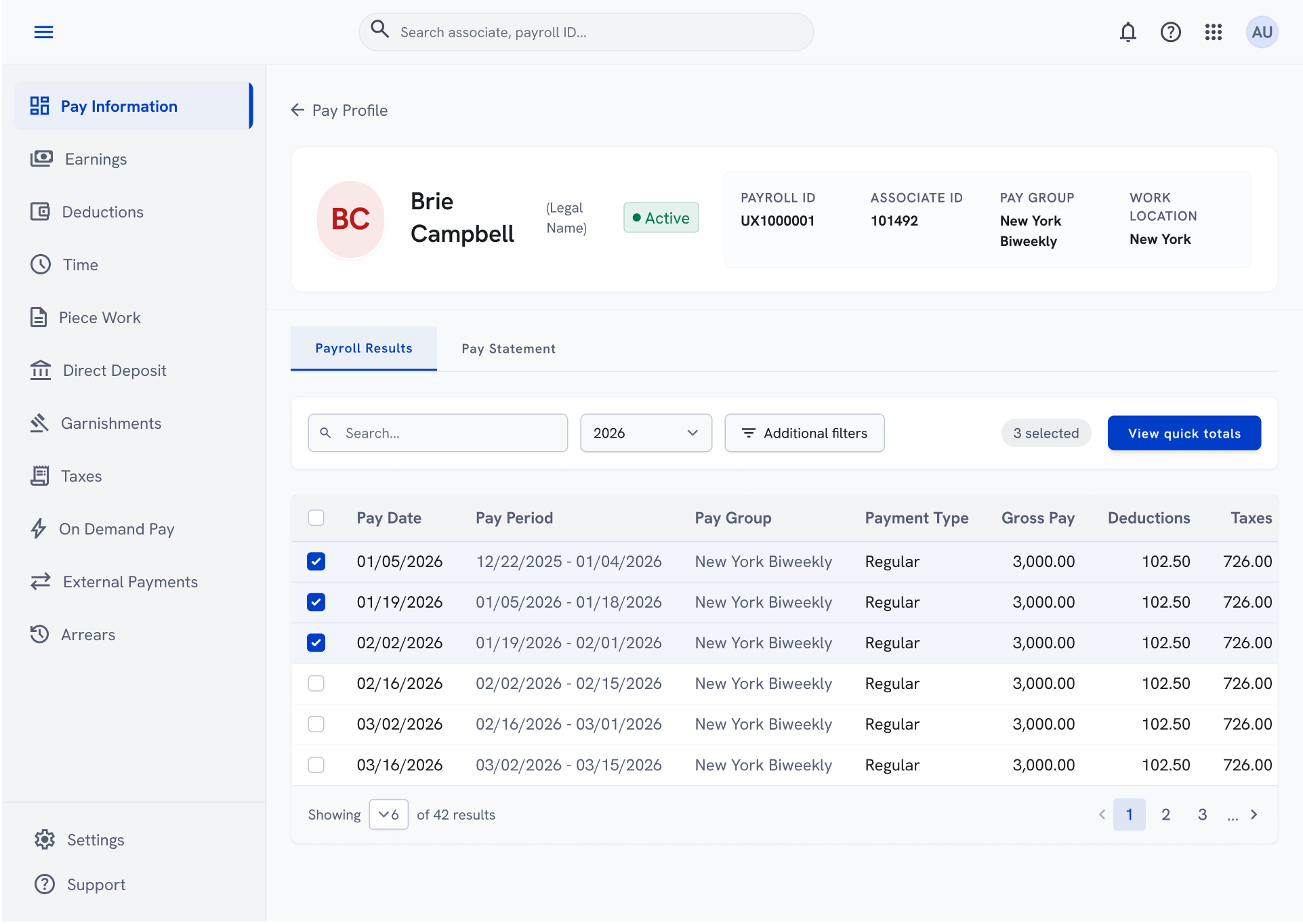Click the Support question icon in sidebar
This screenshot has height=924, width=1303.
click(x=45, y=884)
